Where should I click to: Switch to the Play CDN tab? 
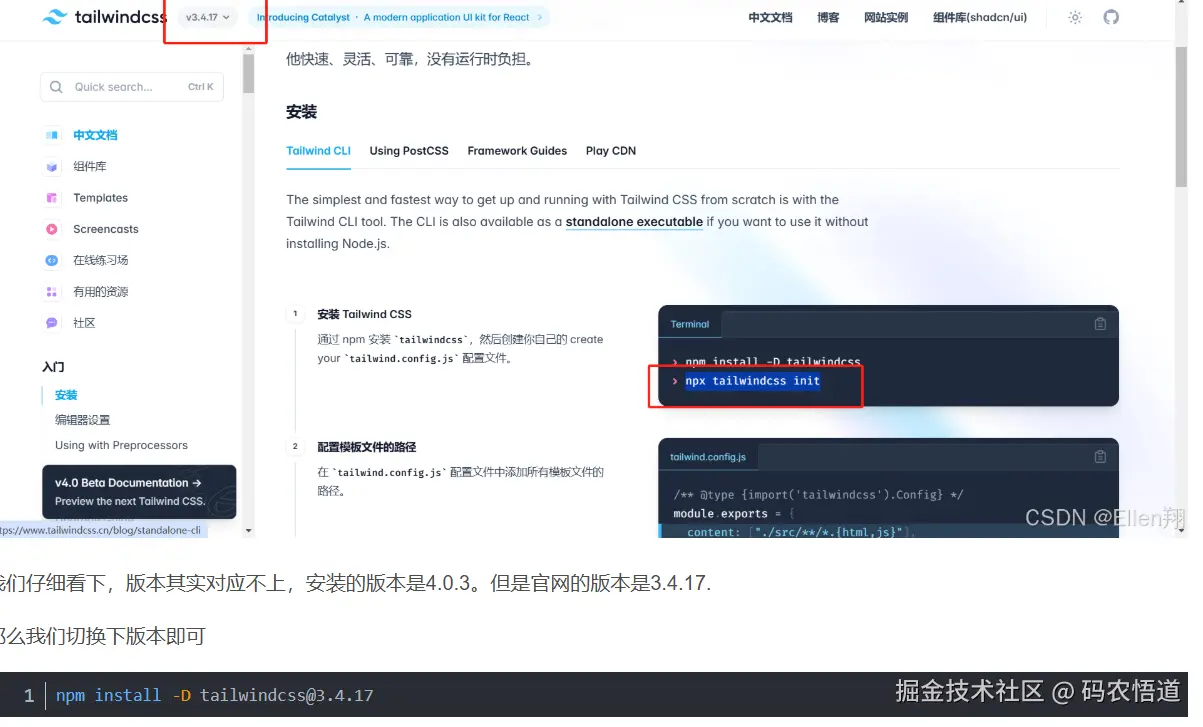click(x=611, y=151)
